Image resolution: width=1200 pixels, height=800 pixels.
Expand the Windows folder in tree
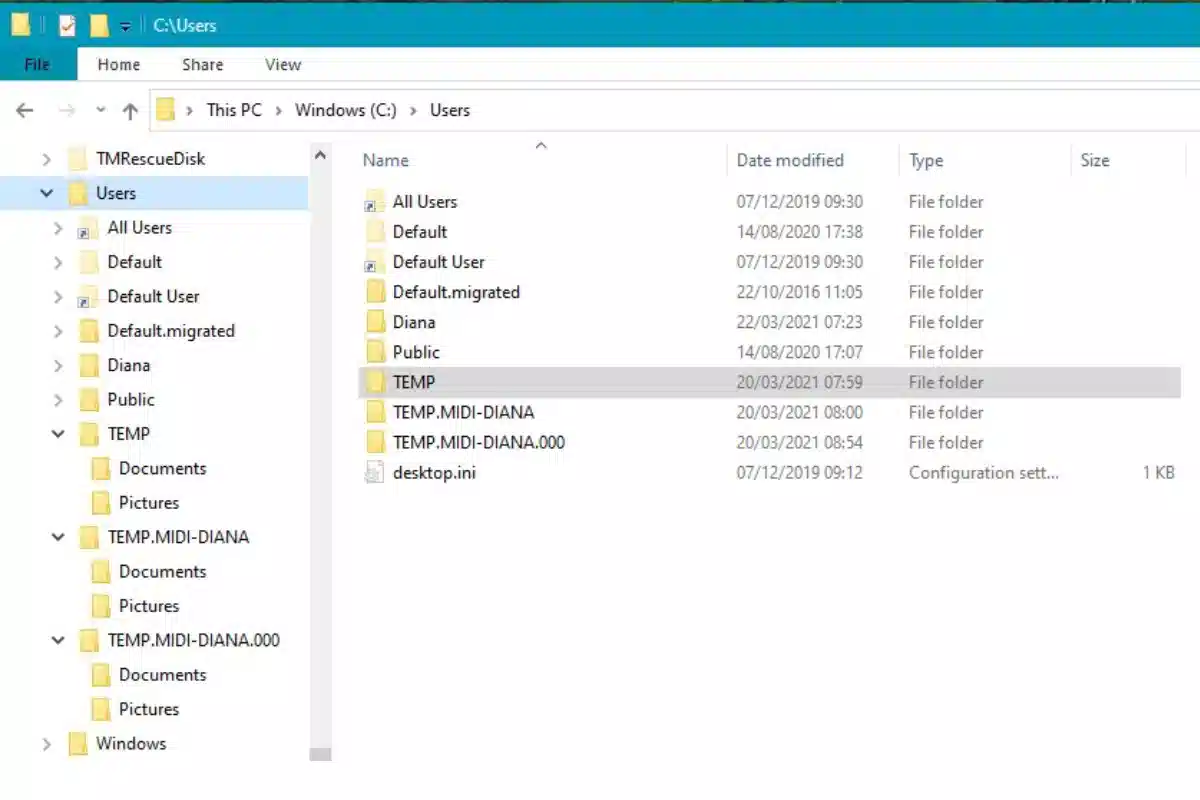[x=46, y=744]
